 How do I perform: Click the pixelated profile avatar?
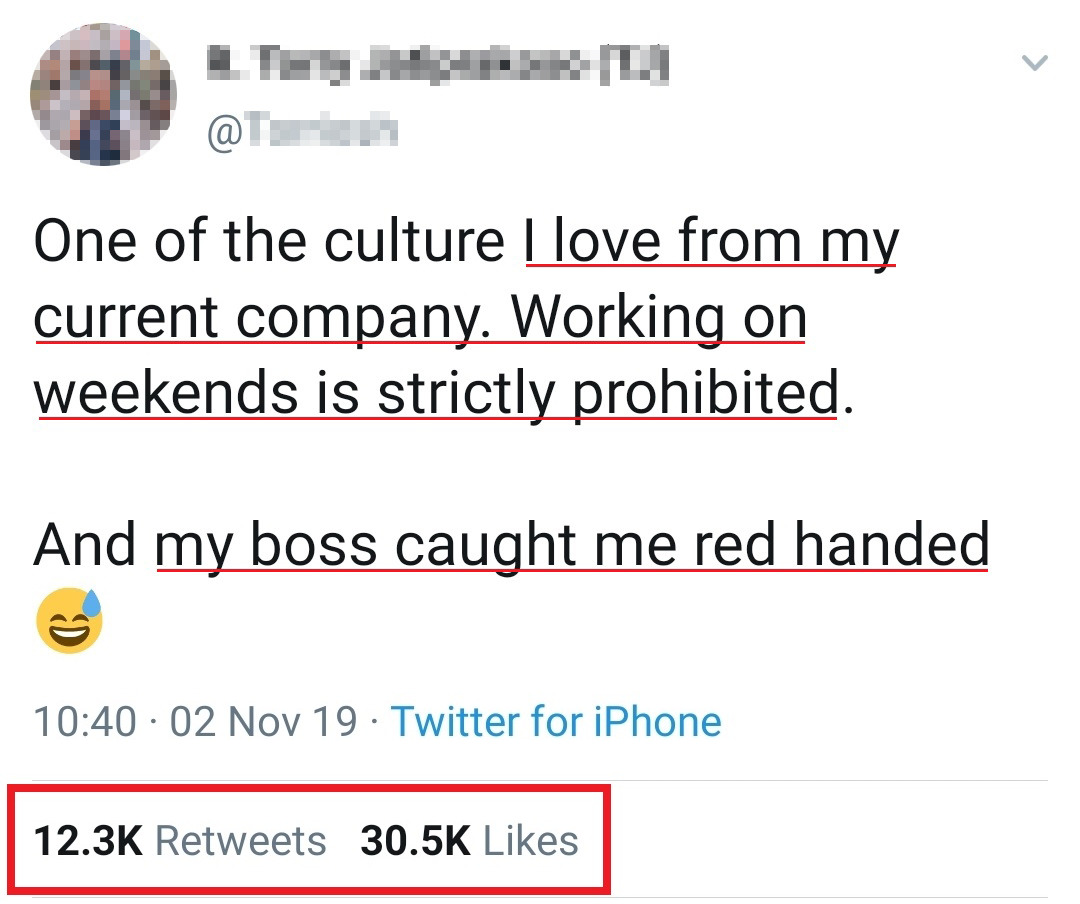point(104,94)
